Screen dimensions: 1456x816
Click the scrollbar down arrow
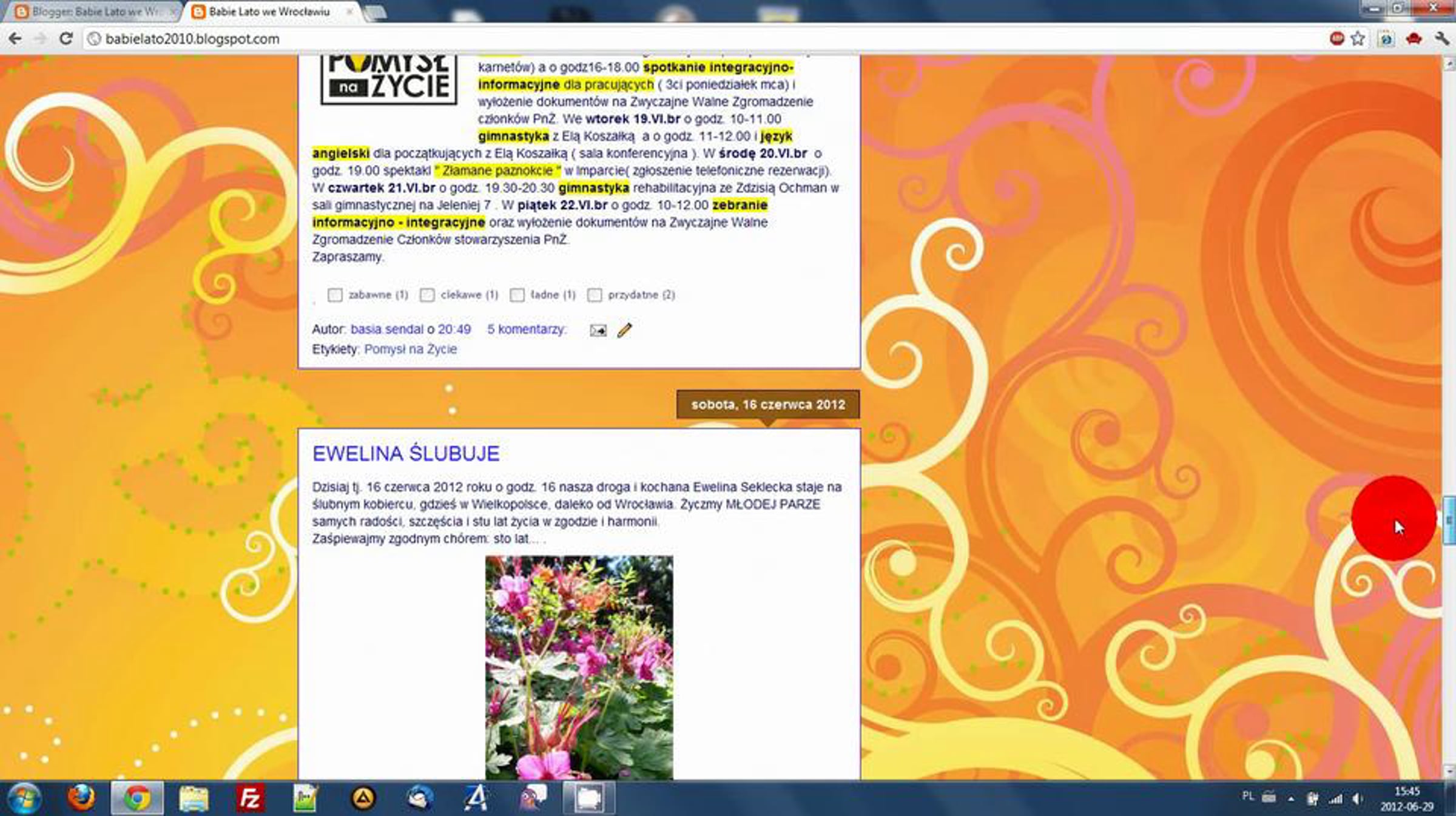point(1449,772)
